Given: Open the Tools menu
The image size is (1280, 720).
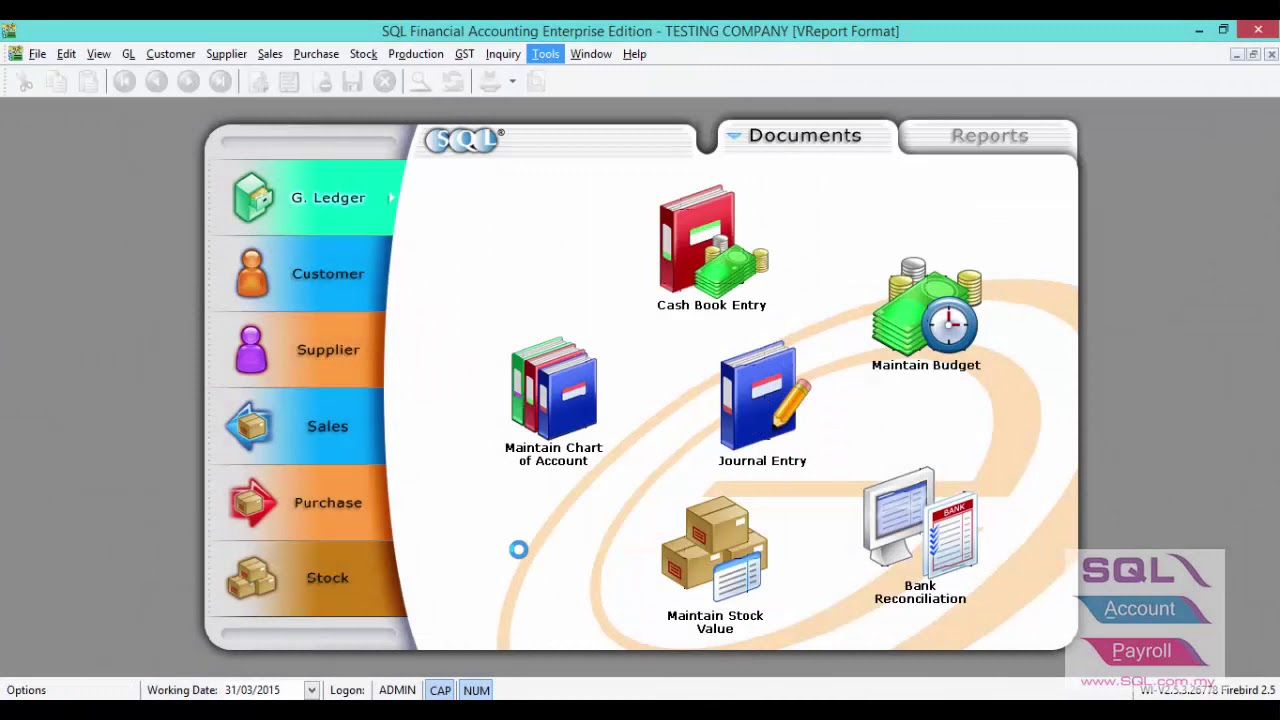Looking at the screenshot, I should 545,54.
